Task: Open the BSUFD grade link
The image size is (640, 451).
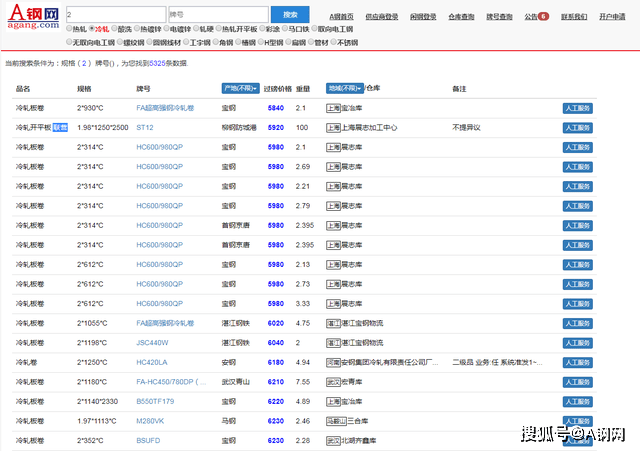Action: tap(148, 440)
